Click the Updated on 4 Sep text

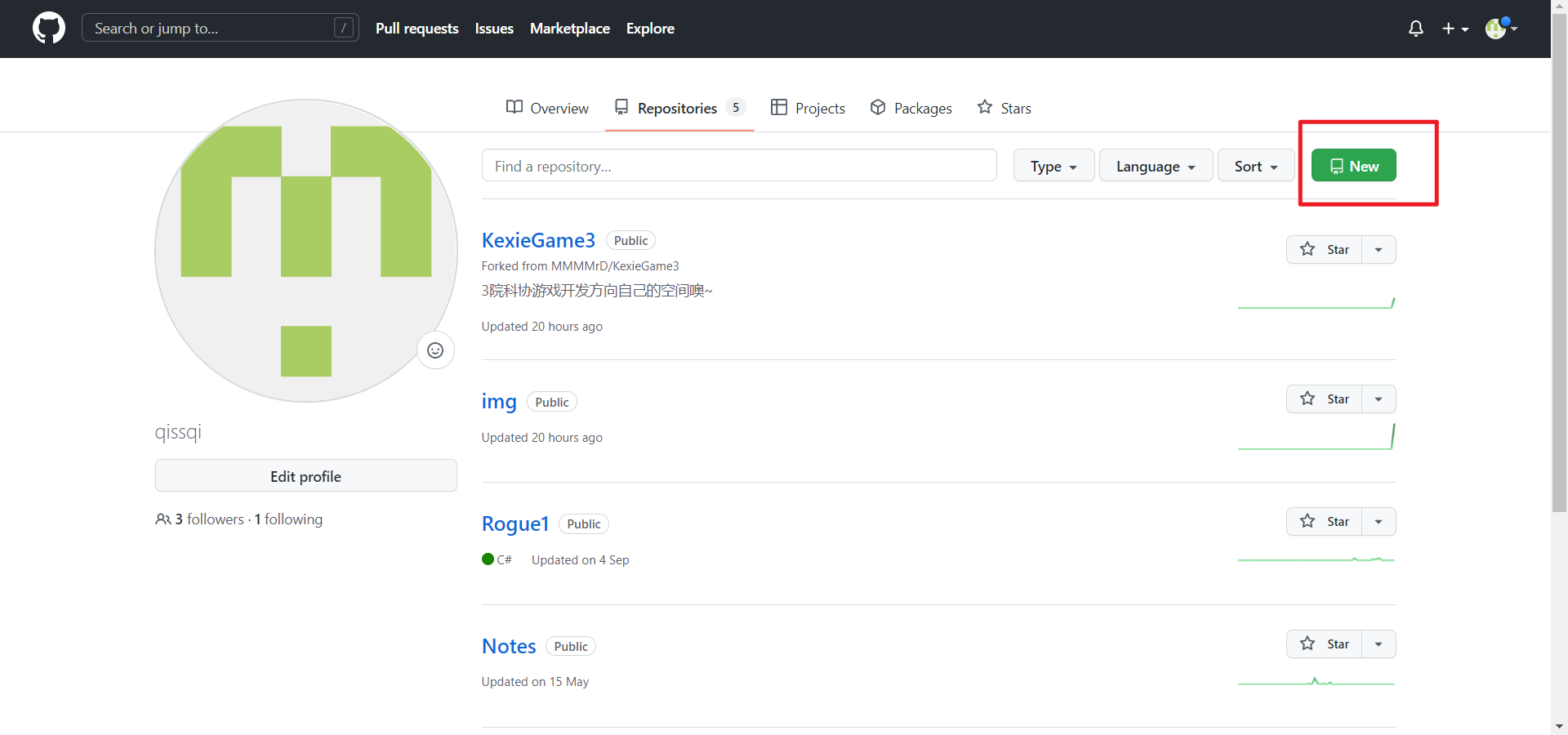point(581,560)
